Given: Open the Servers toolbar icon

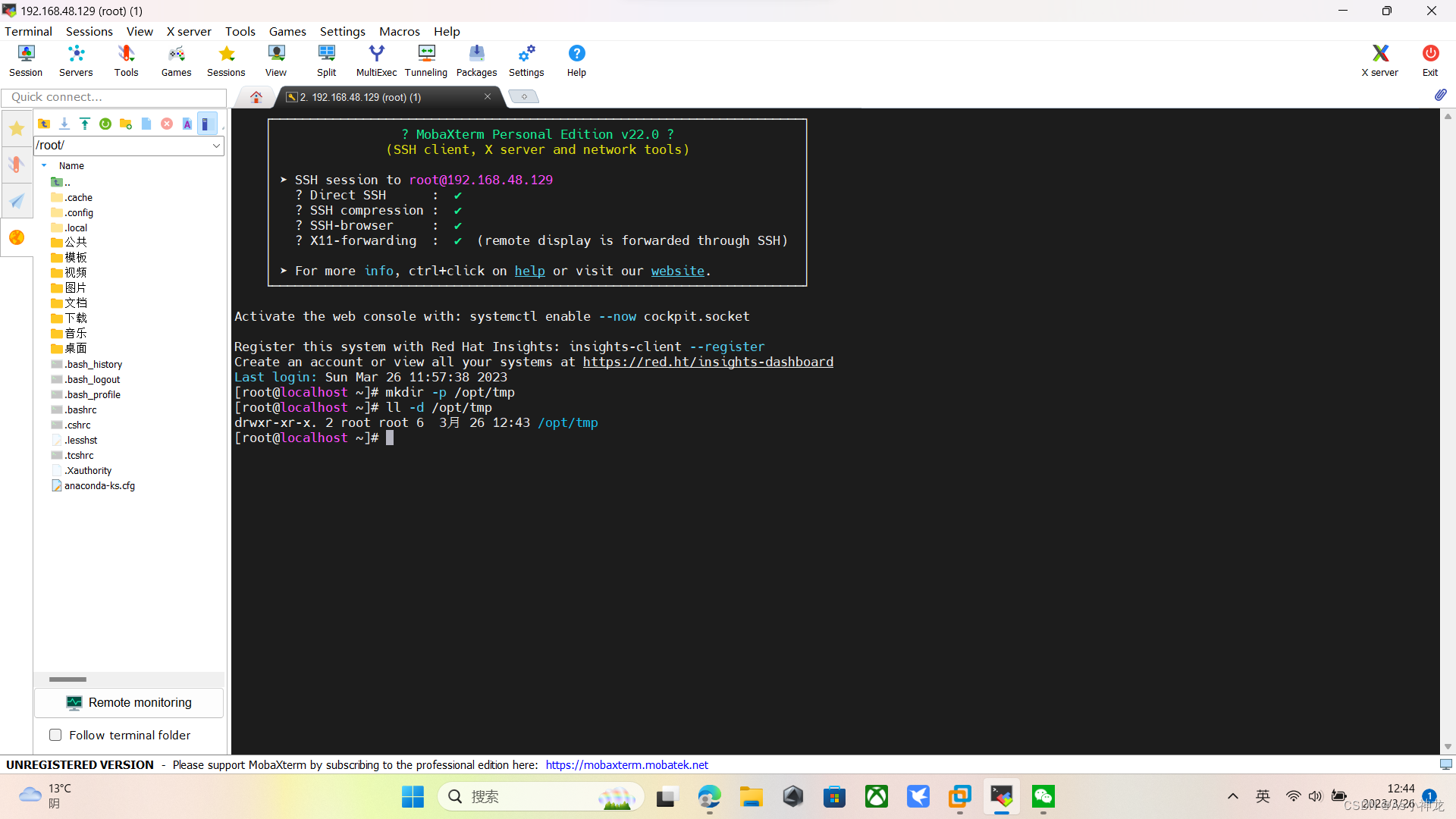Looking at the screenshot, I should (x=76, y=61).
